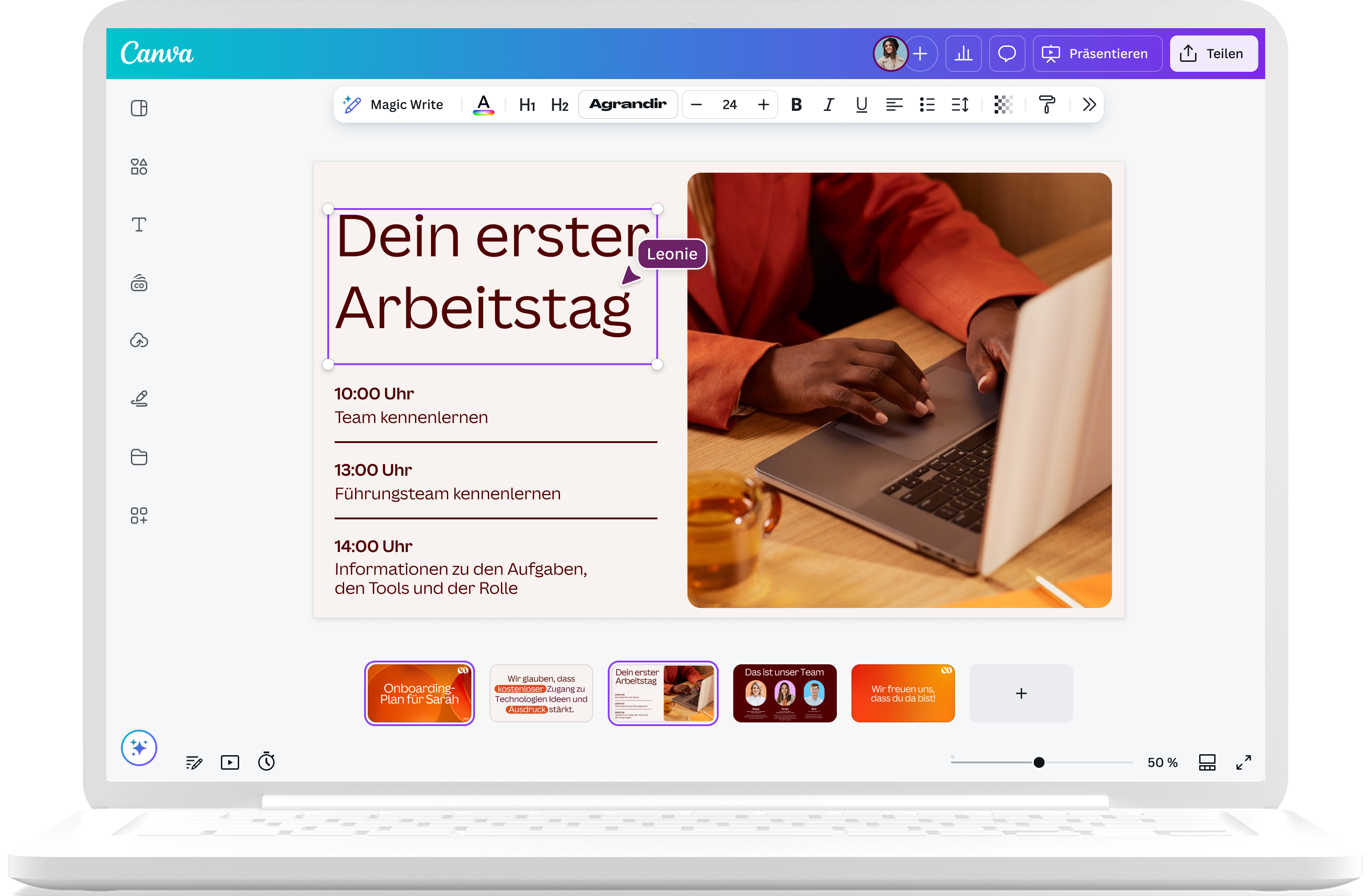Select the 'Das ist unser Team' slide thumbnail
This screenshot has height=896, width=1371.
[x=784, y=693]
